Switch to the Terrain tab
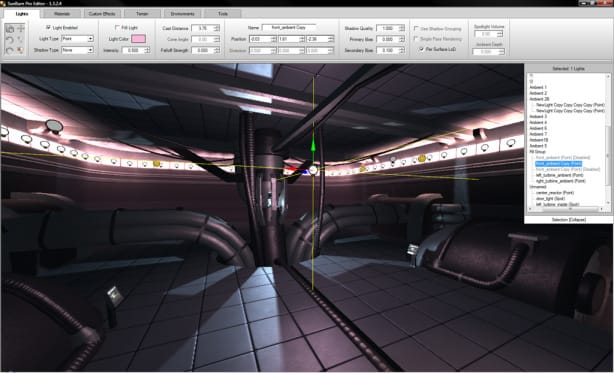Screen dimensions: 614x373 coord(142,14)
